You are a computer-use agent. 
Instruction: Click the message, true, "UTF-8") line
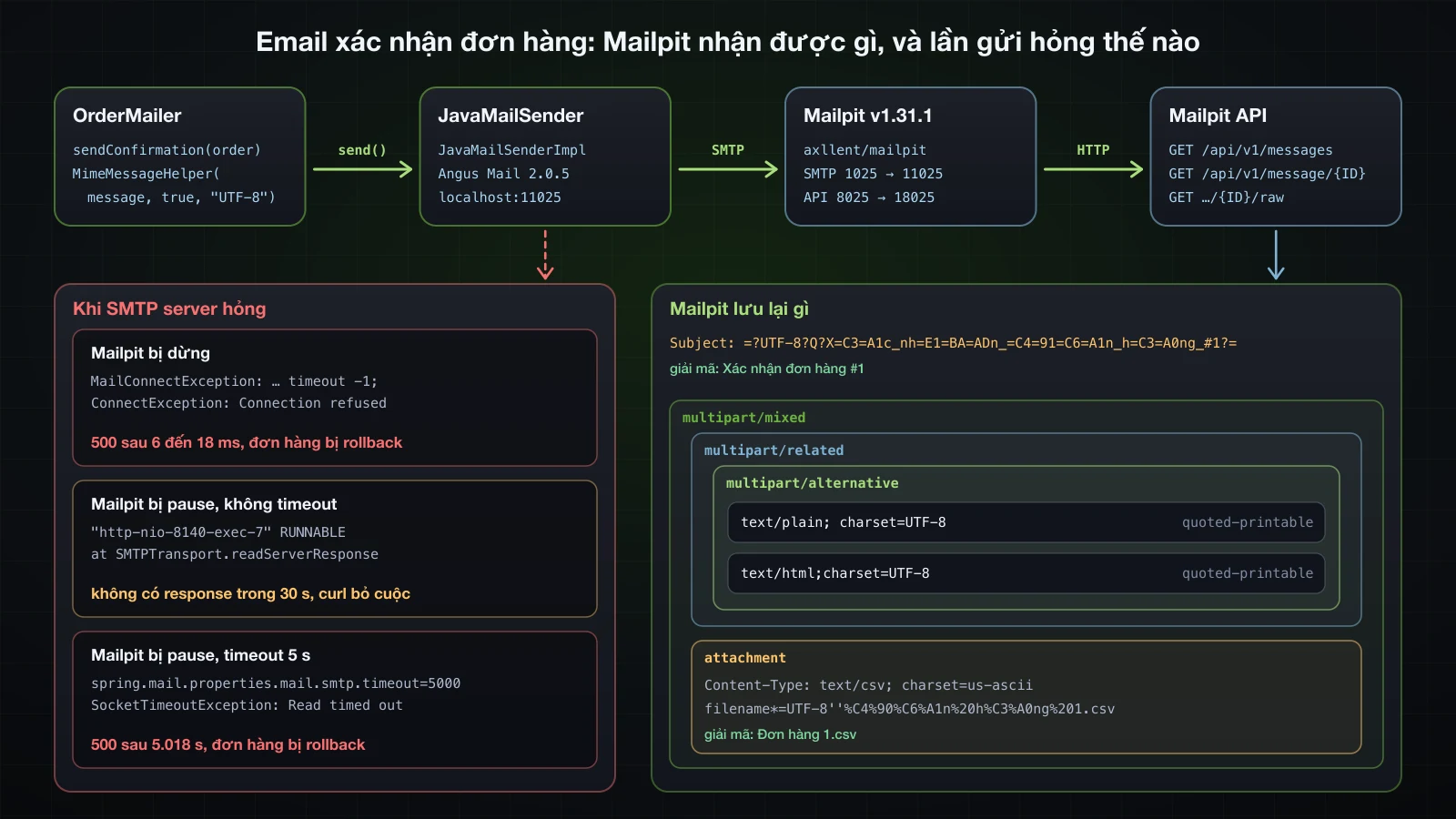[181, 197]
